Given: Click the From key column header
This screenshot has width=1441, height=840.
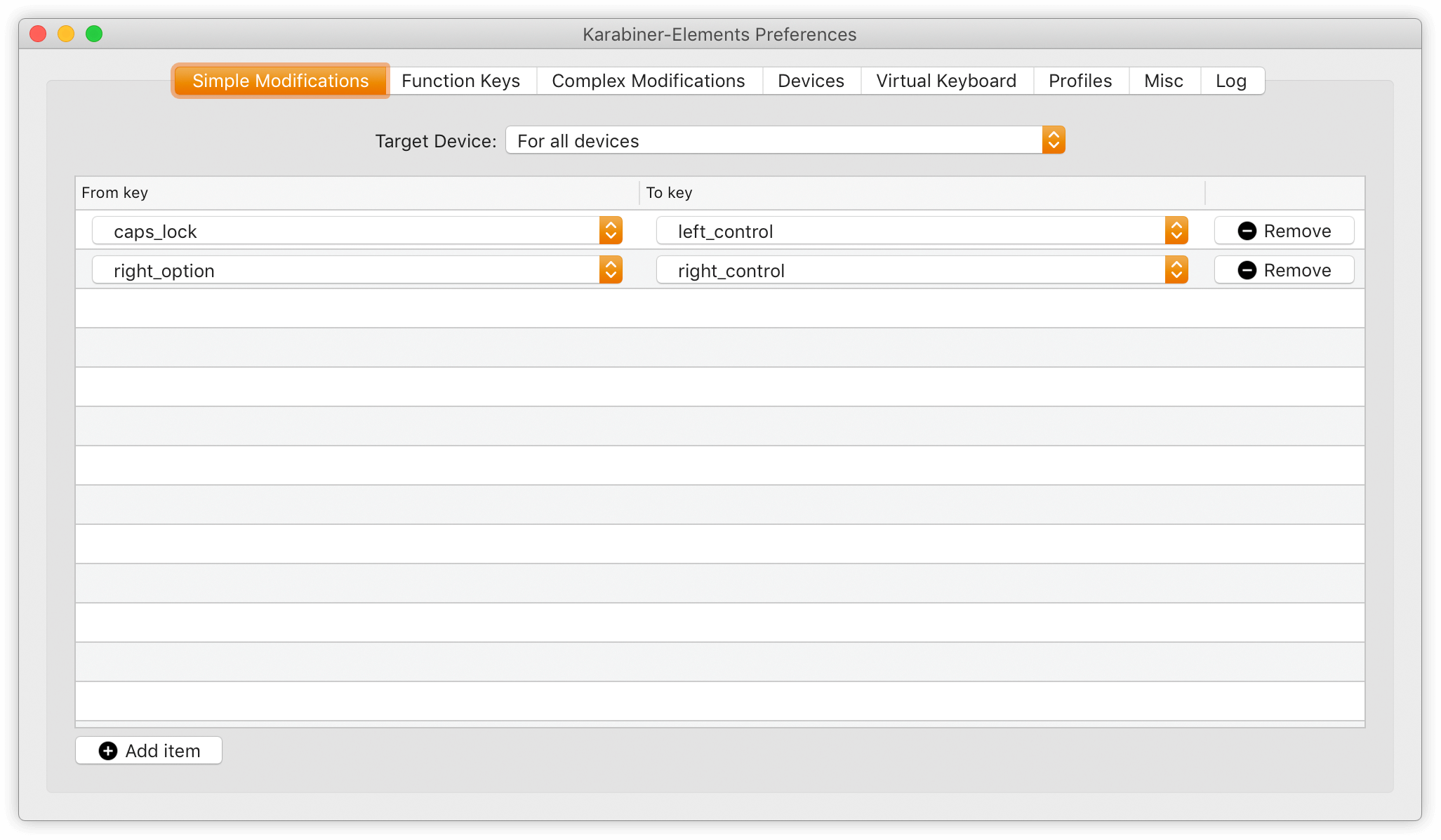Looking at the screenshot, I should pyautogui.click(x=357, y=193).
